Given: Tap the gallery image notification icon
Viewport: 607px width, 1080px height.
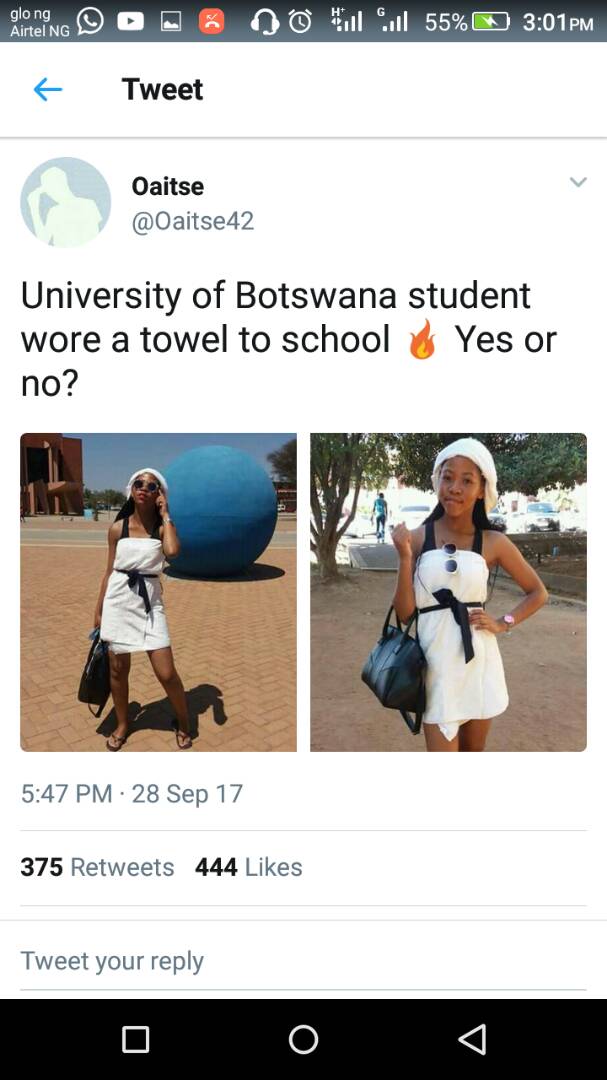Looking at the screenshot, I should point(171,22).
